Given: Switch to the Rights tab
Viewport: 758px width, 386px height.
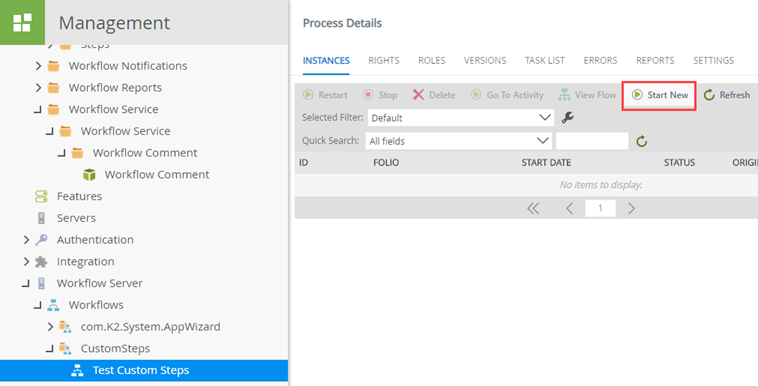Looking at the screenshot, I should click(x=384, y=60).
